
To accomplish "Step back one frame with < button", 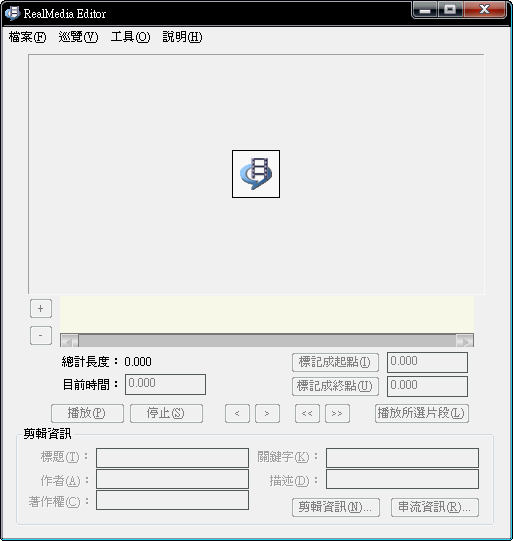I will (237, 413).
